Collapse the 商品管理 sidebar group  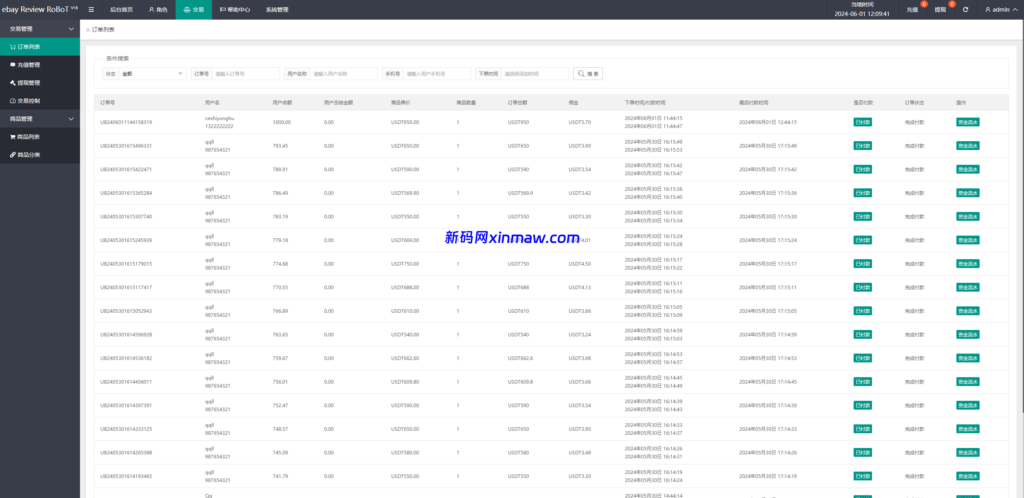point(40,119)
